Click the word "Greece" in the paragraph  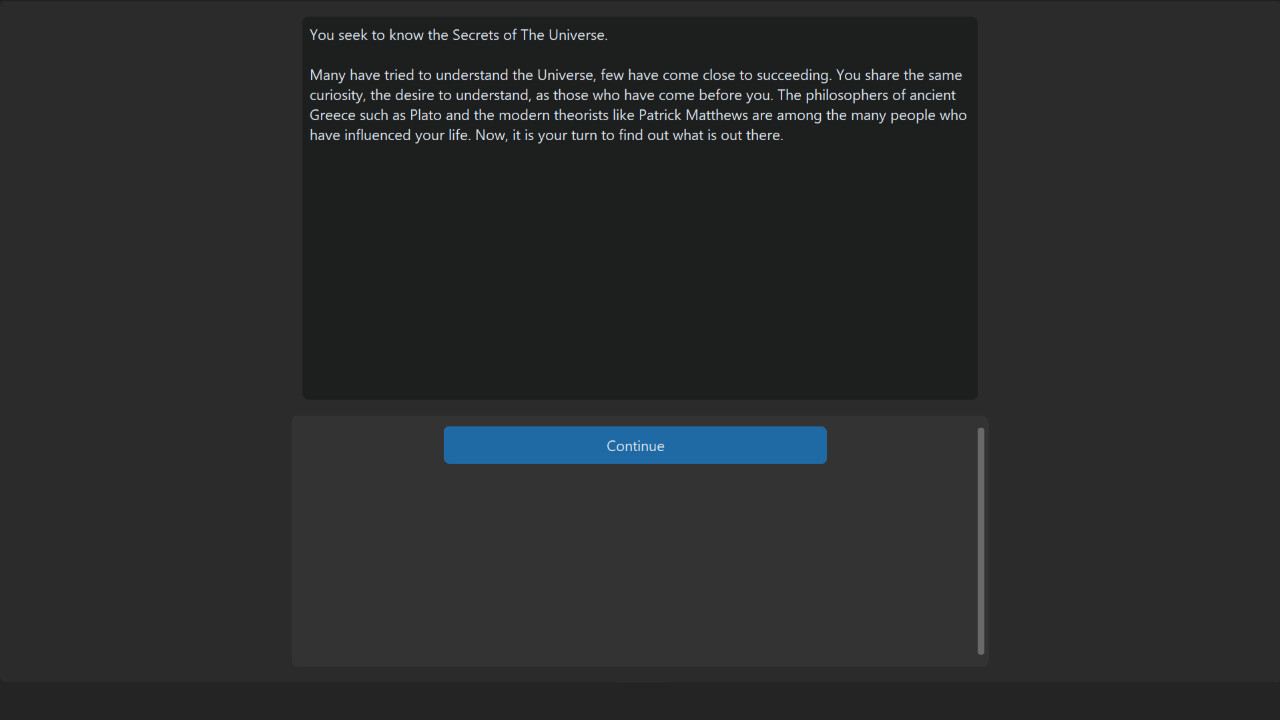(333, 115)
